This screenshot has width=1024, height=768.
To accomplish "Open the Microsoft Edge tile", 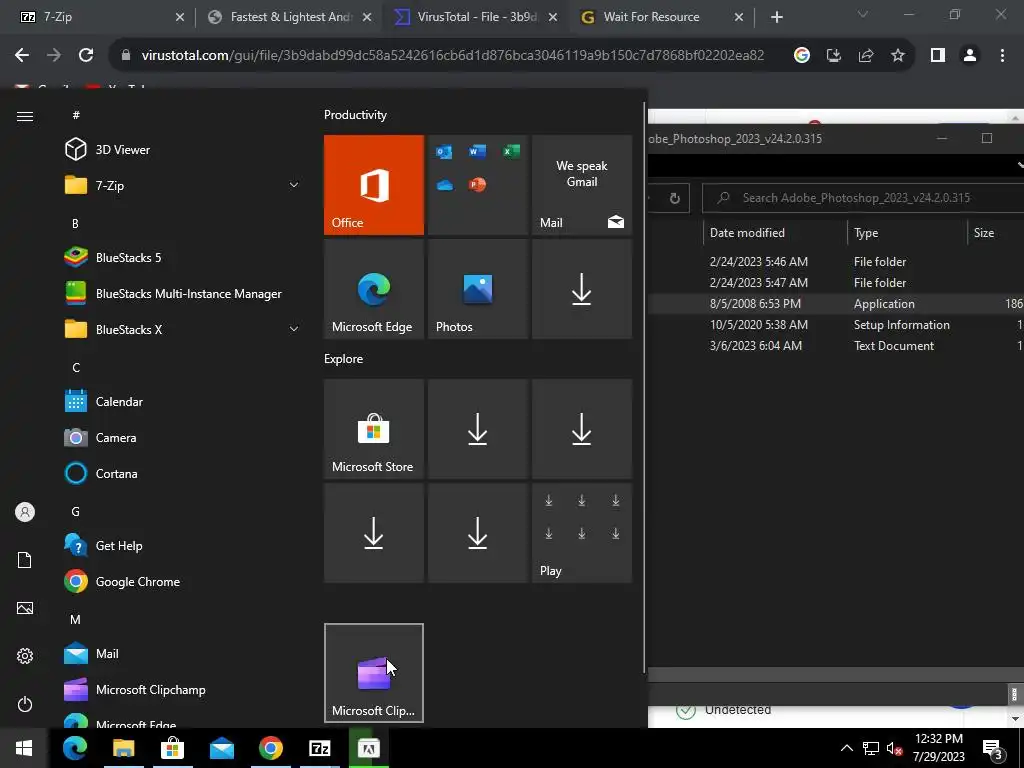I will (x=374, y=289).
